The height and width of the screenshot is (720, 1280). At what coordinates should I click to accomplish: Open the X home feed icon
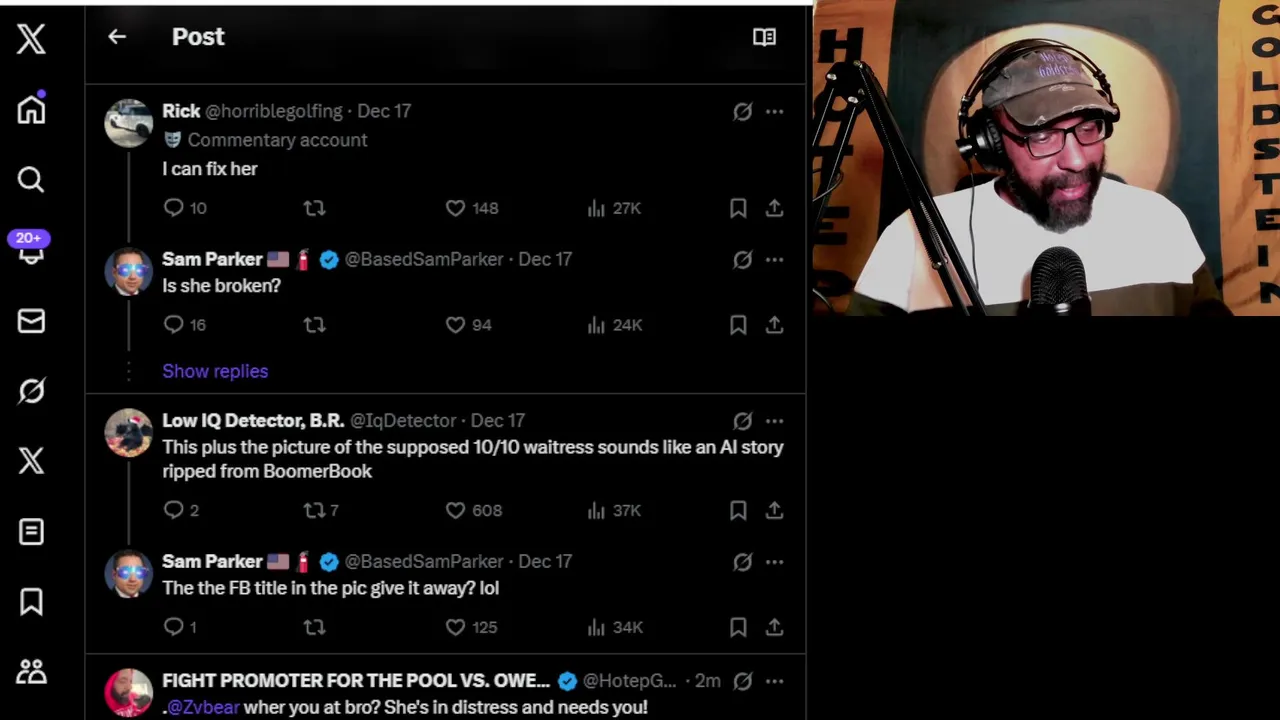point(31,109)
